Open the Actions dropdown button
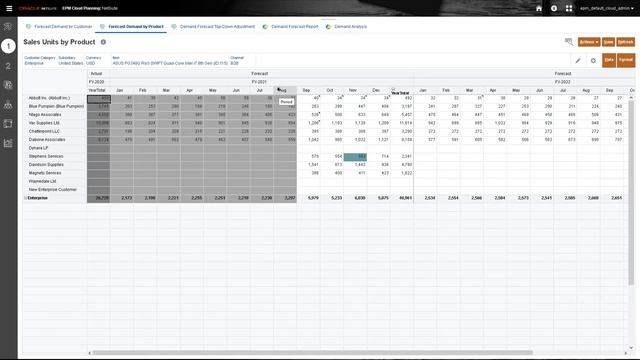 (x=589, y=42)
